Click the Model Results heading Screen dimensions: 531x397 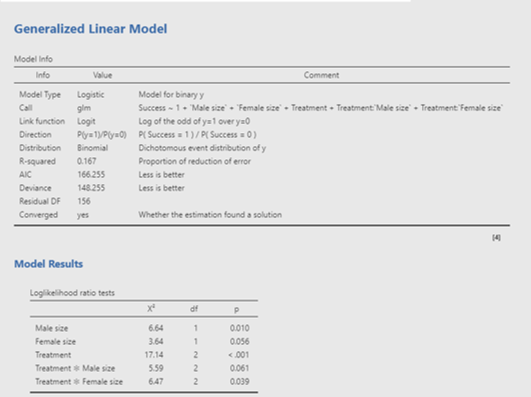pyautogui.click(x=48, y=264)
